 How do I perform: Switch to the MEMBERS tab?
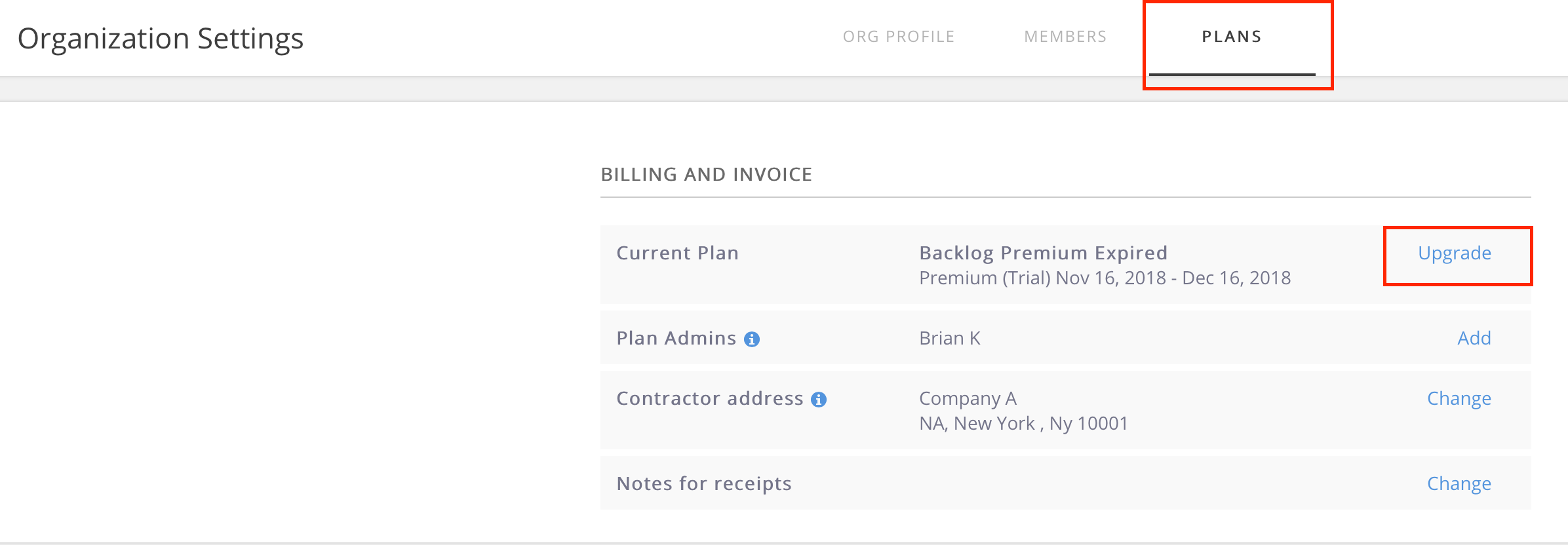point(1065,37)
